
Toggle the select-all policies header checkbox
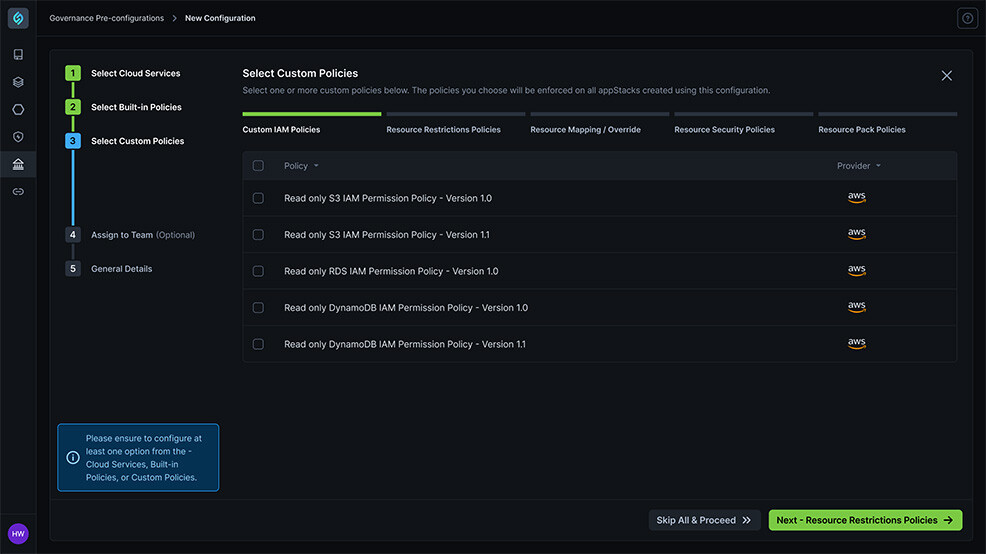click(258, 165)
